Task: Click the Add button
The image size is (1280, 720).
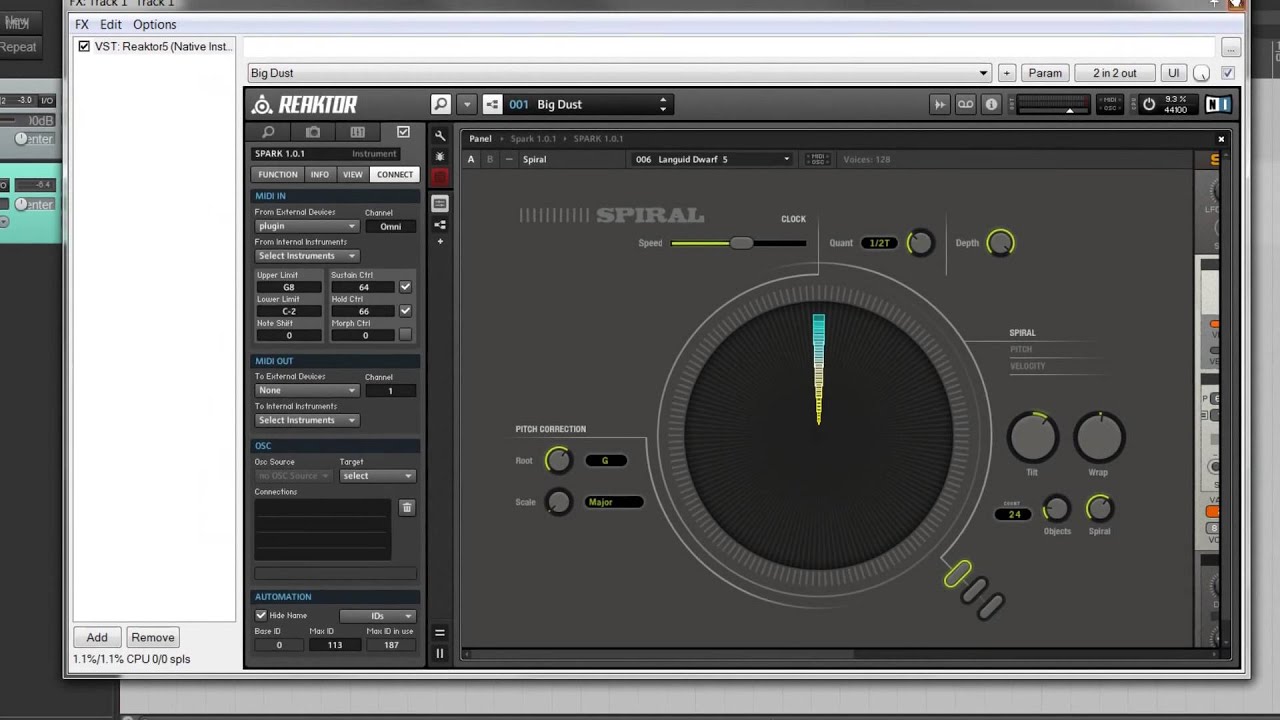Action: pos(97,637)
